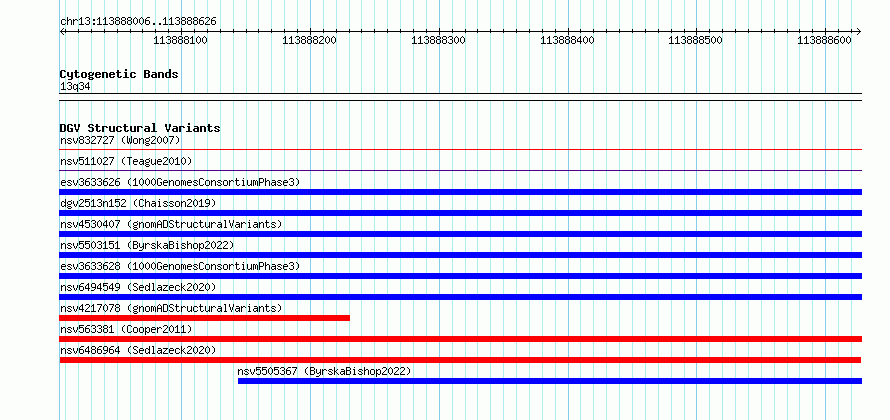
Task: Click the right arrow of the ruler
Action: coord(859,31)
